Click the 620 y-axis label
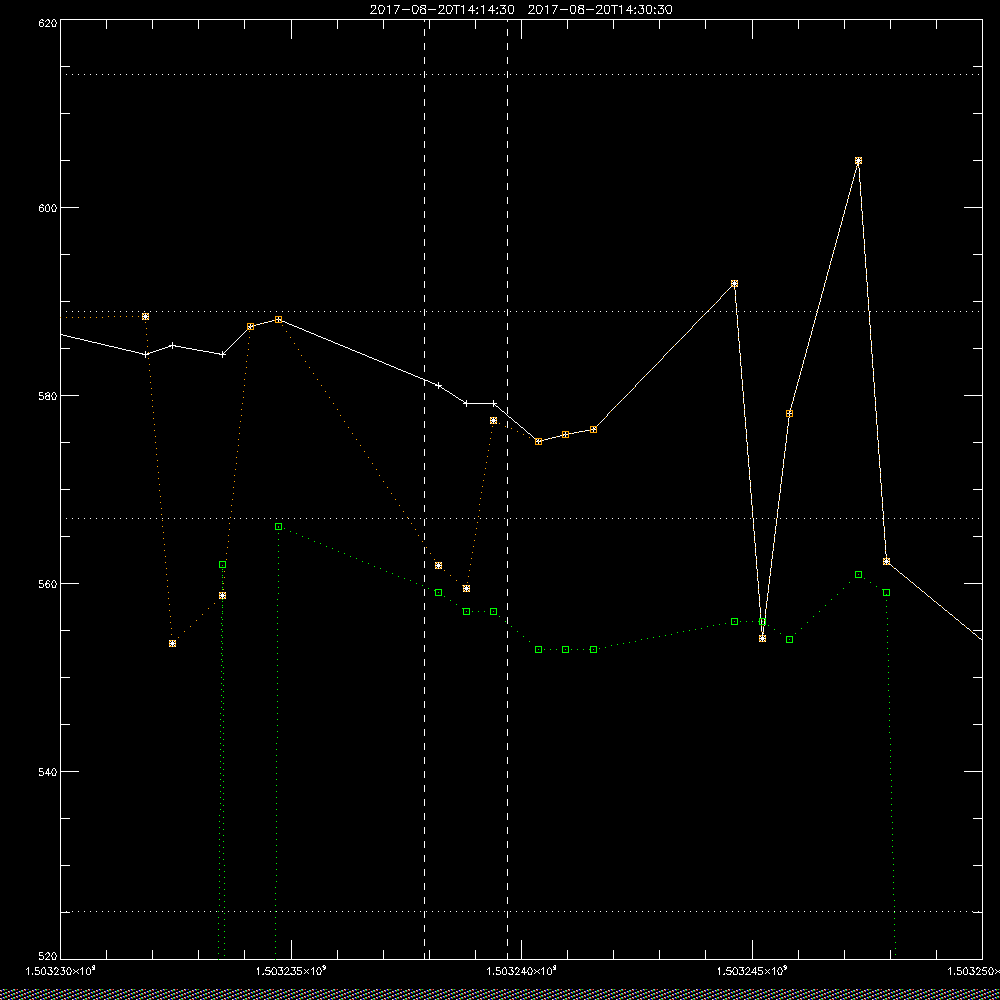1000x1000 pixels. pos(48,22)
